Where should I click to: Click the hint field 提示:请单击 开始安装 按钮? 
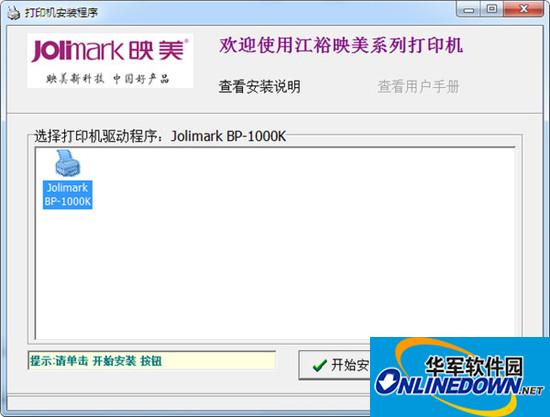(152, 361)
